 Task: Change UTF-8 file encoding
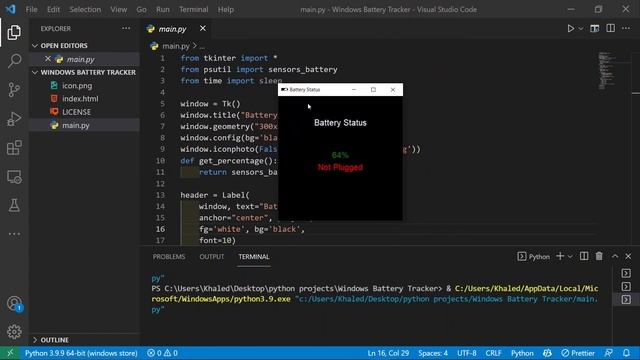(467, 353)
